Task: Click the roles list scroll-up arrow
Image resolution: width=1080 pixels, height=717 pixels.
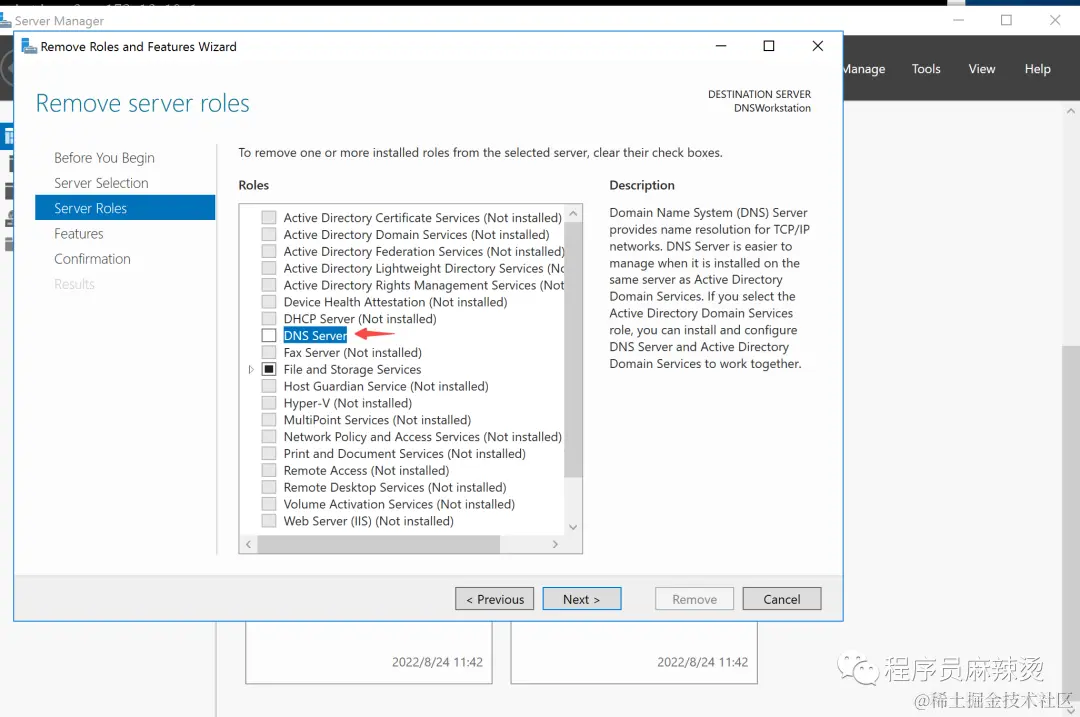Action: [573, 214]
